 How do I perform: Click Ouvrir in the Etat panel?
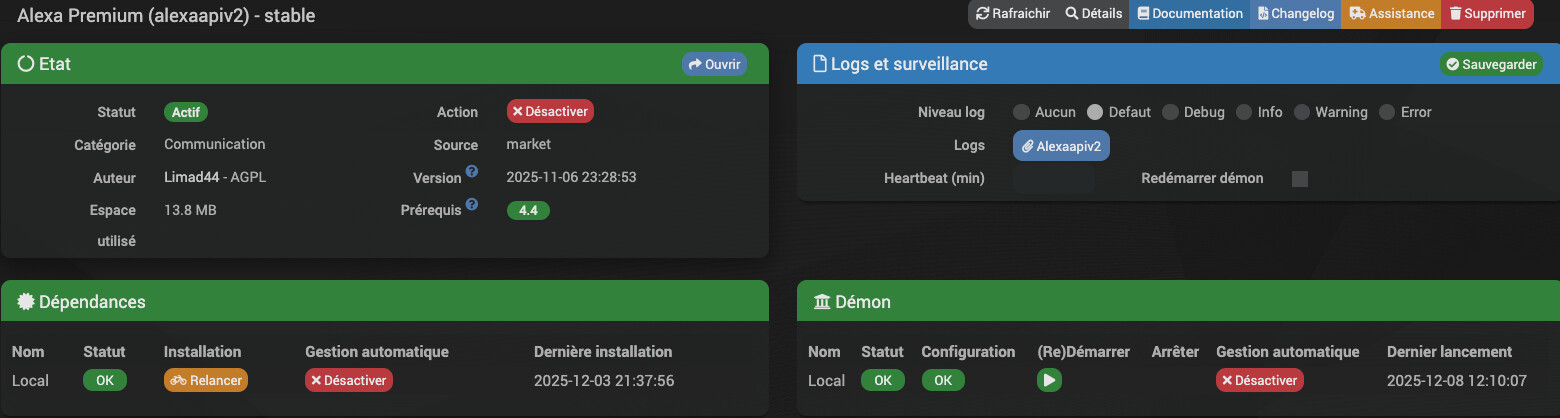click(714, 64)
